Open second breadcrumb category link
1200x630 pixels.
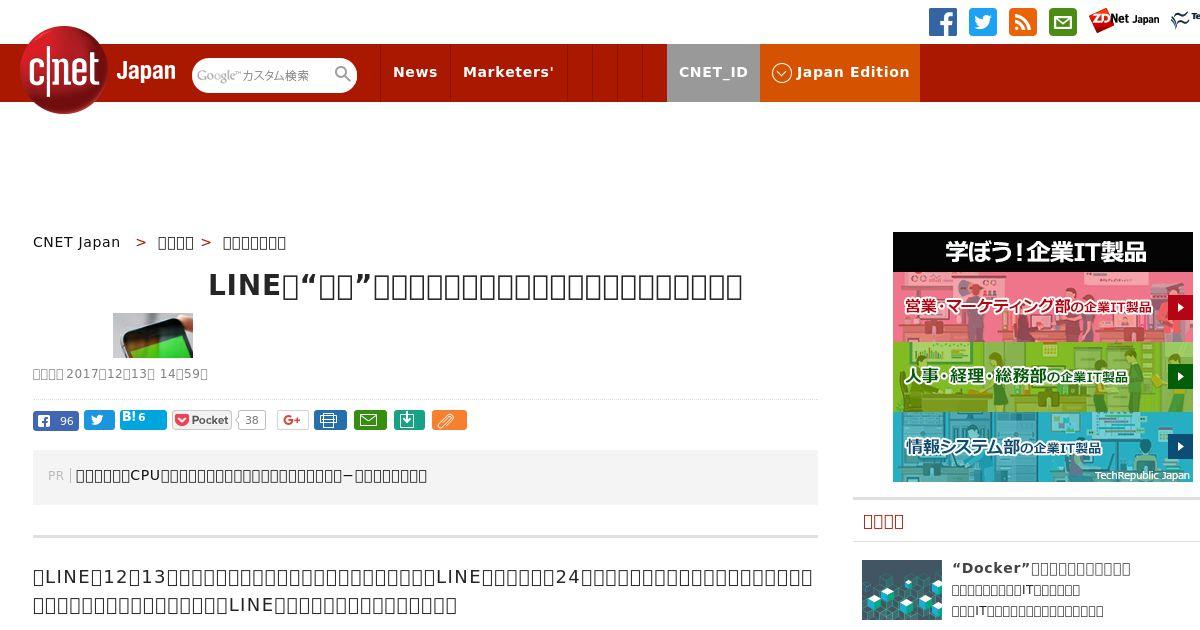(x=176, y=242)
